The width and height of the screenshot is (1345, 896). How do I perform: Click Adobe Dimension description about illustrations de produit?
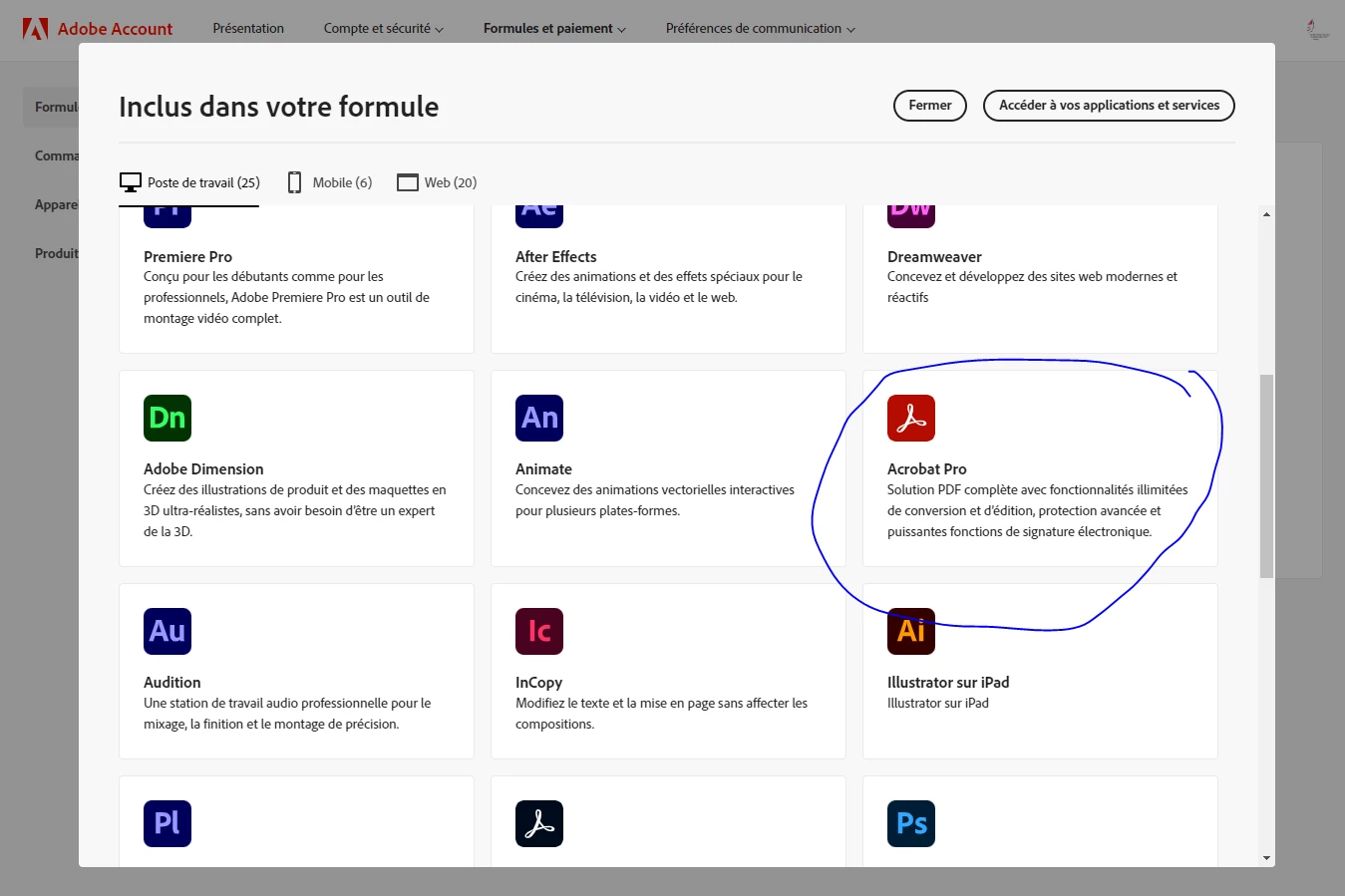tap(295, 510)
